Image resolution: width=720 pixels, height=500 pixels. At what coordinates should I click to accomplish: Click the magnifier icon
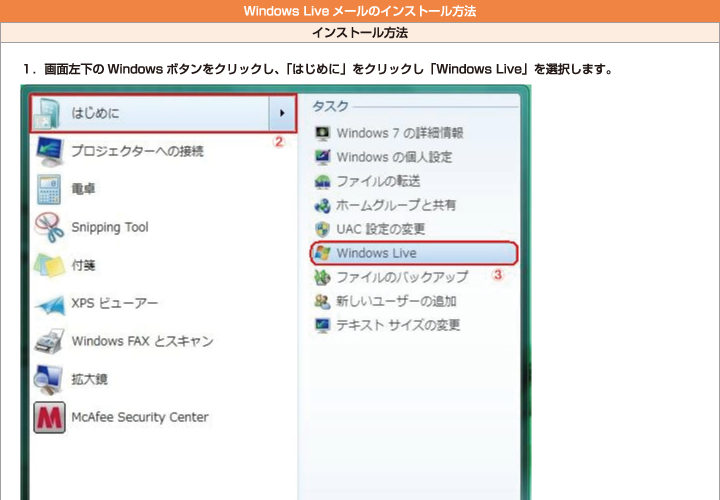coord(48,380)
